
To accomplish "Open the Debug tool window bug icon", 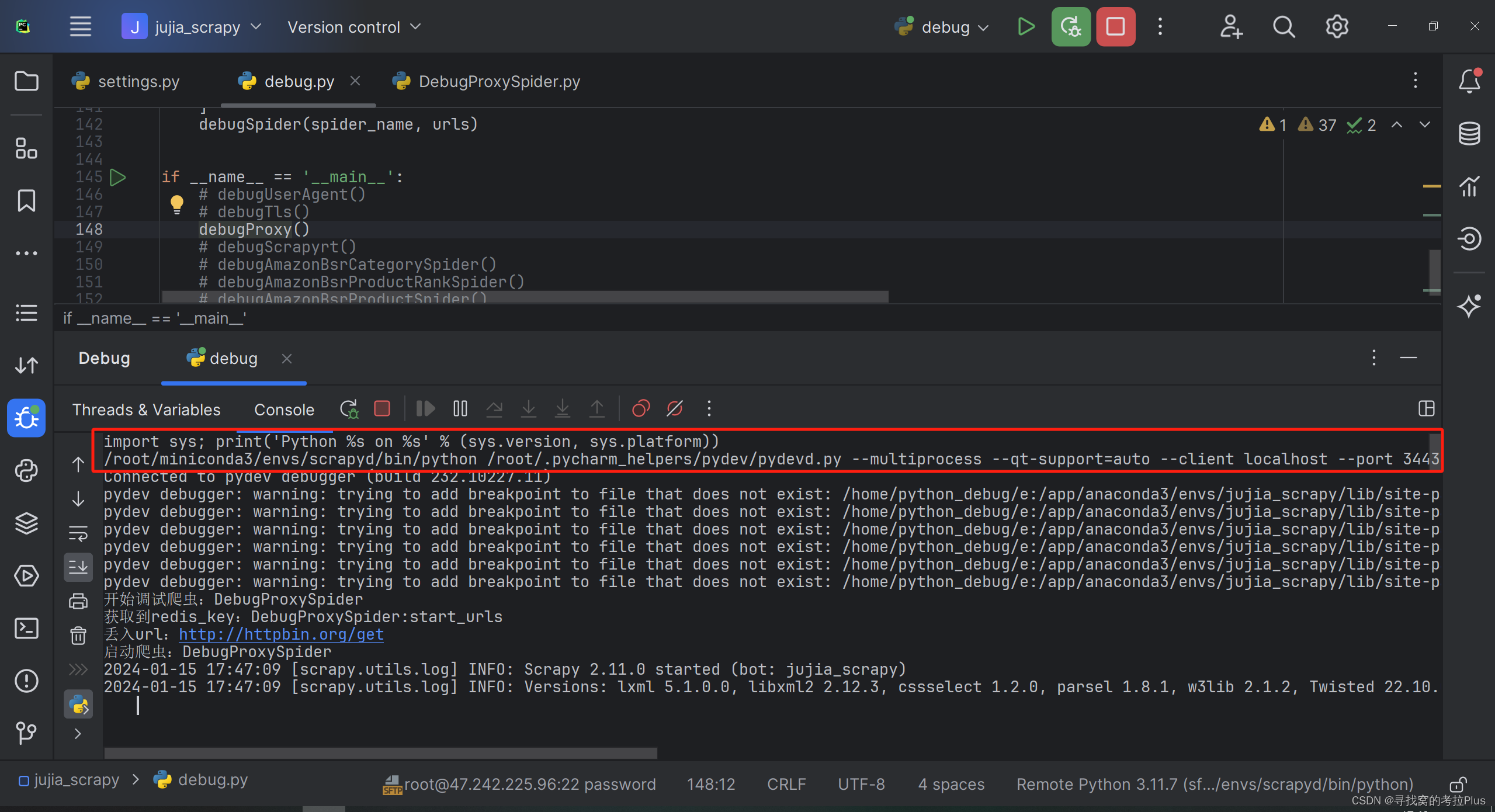I will [x=26, y=418].
